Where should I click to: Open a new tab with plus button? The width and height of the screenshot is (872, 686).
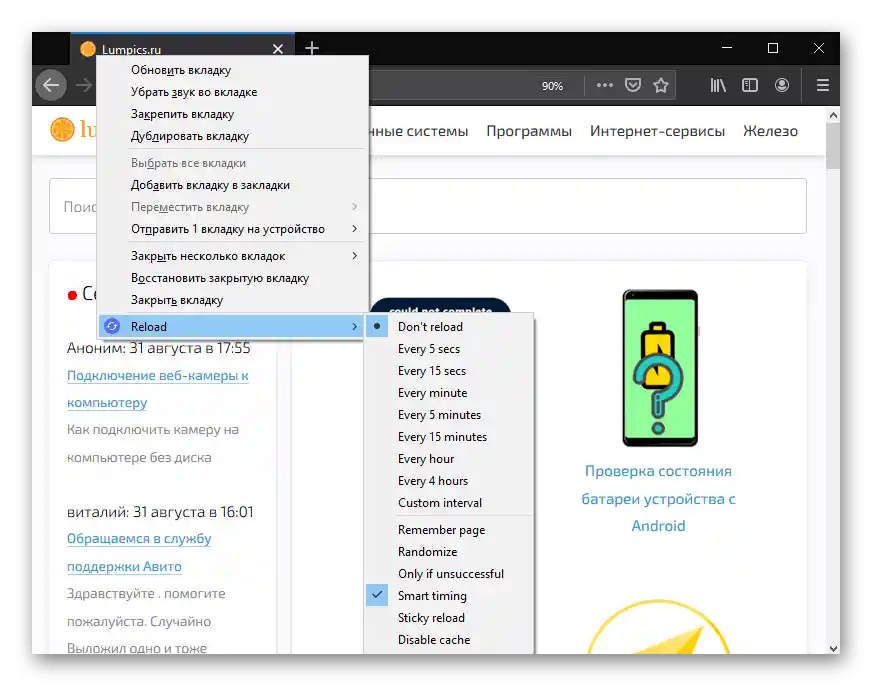pyautogui.click(x=312, y=48)
